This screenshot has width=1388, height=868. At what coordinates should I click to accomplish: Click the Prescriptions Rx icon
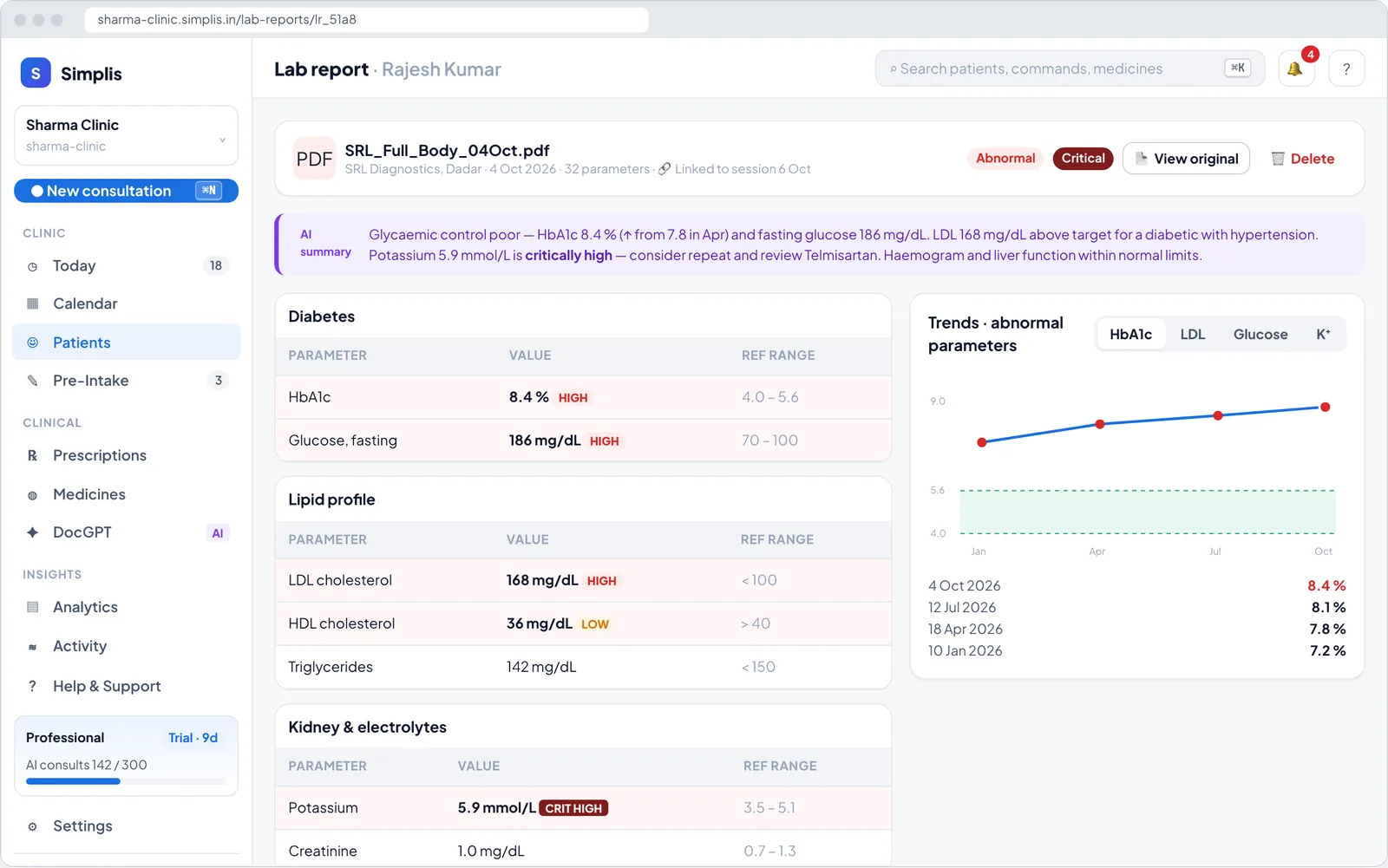32,455
